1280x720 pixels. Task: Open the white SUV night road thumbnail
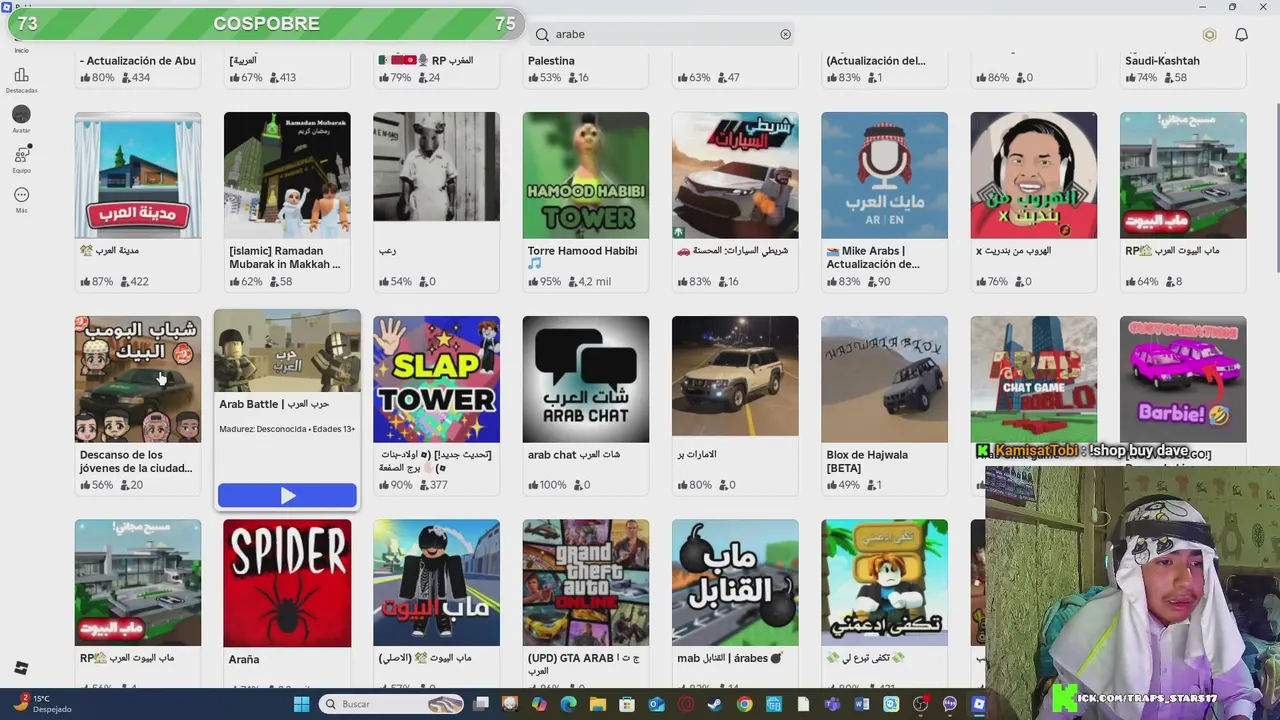735,376
